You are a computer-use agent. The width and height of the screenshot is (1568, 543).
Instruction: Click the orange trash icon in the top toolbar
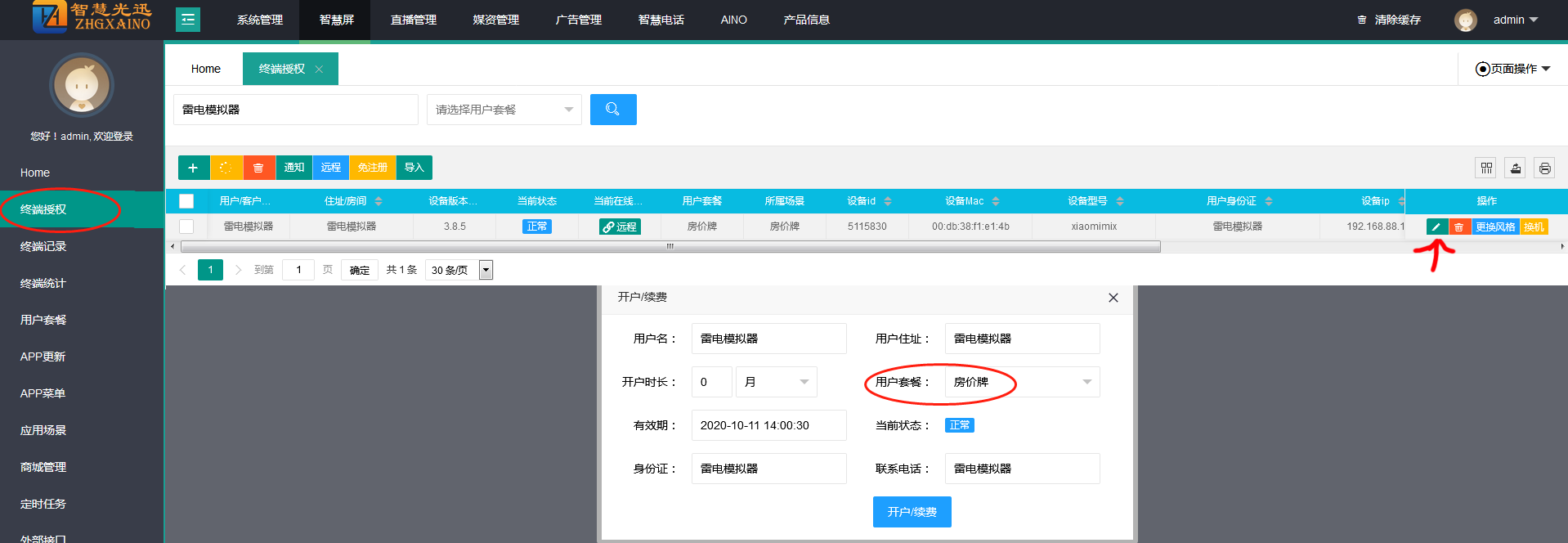(258, 168)
